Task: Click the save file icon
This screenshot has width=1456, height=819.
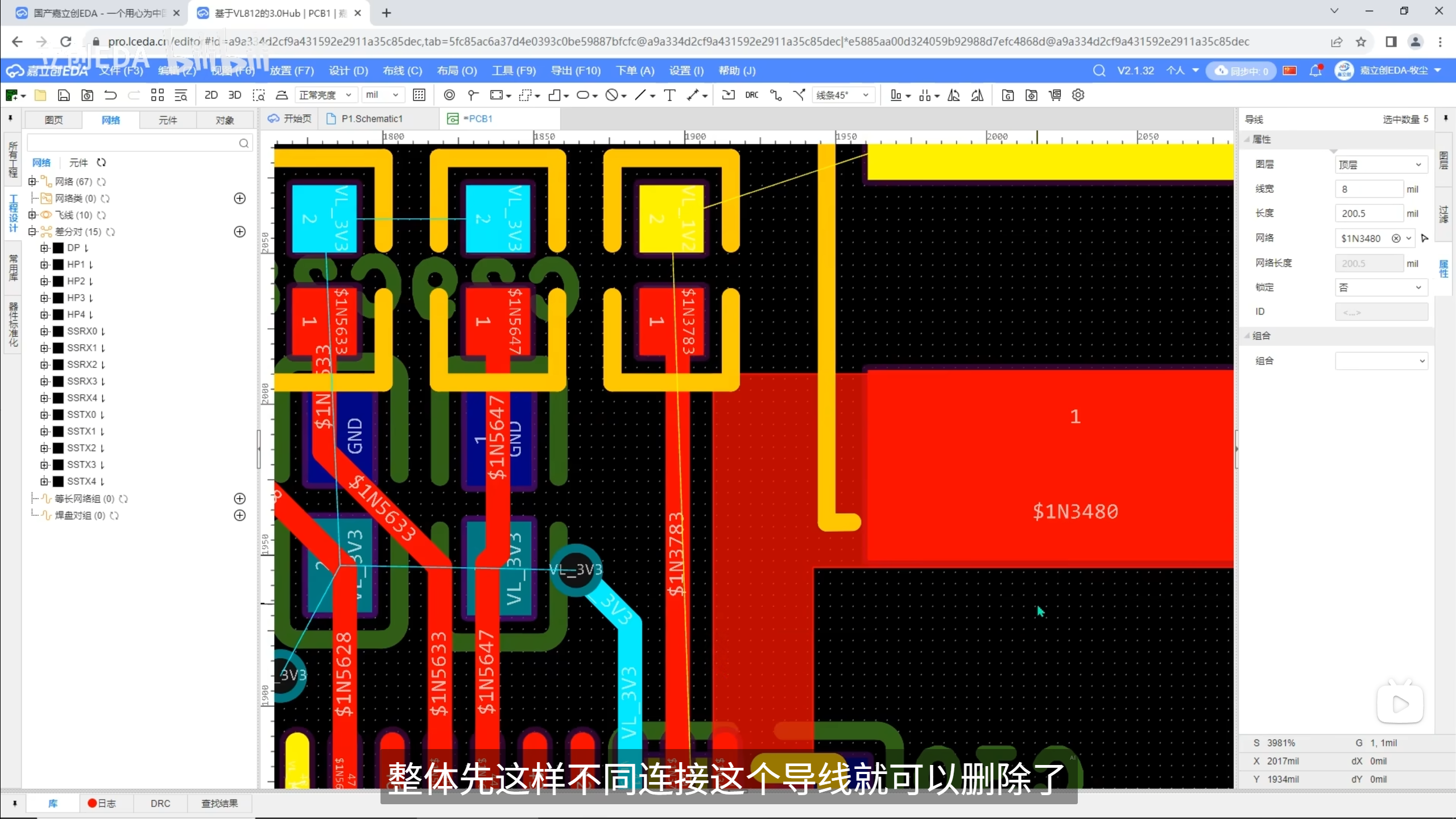Action: (64, 95)
